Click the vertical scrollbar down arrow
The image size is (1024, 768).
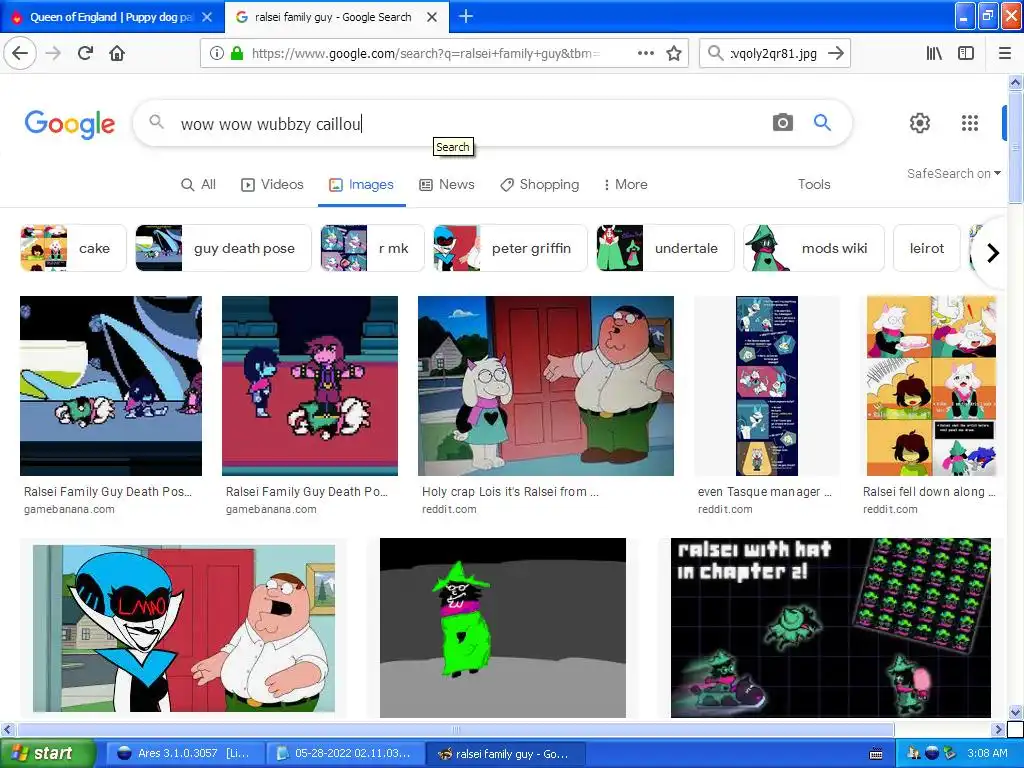click(x=1016, y=712)
